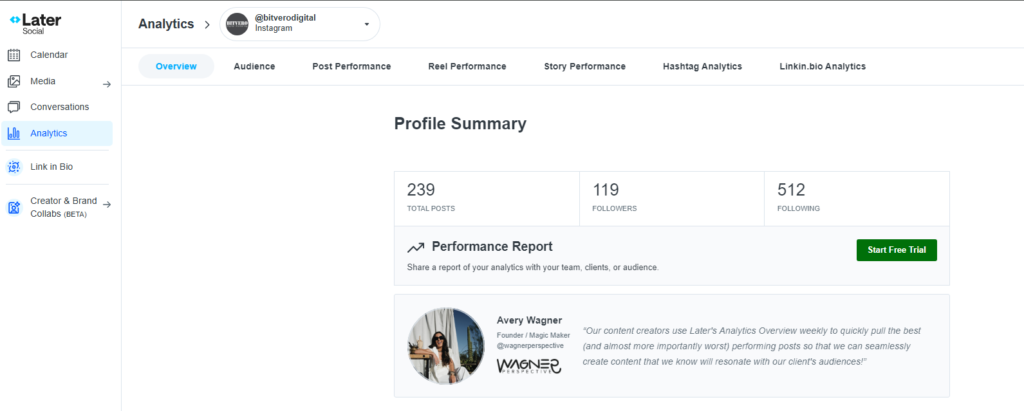Click the Later Social logo
This screenshot has width=1024, height=411.
point(35,24)
